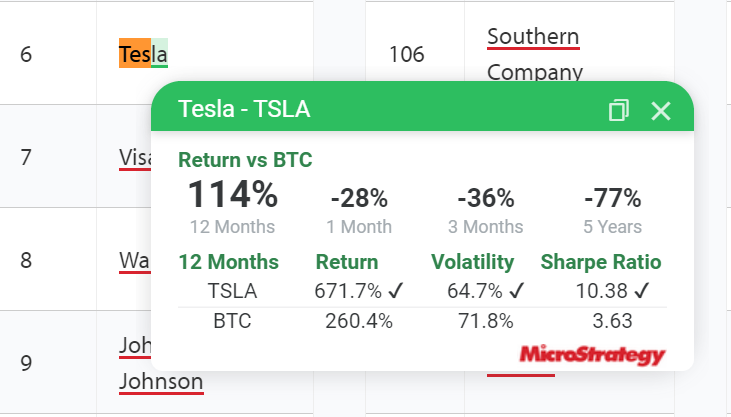The width and height of the screenshot is (731, 417).
Task: Open the Tesla link in row 6
Action: coord(143,53)
